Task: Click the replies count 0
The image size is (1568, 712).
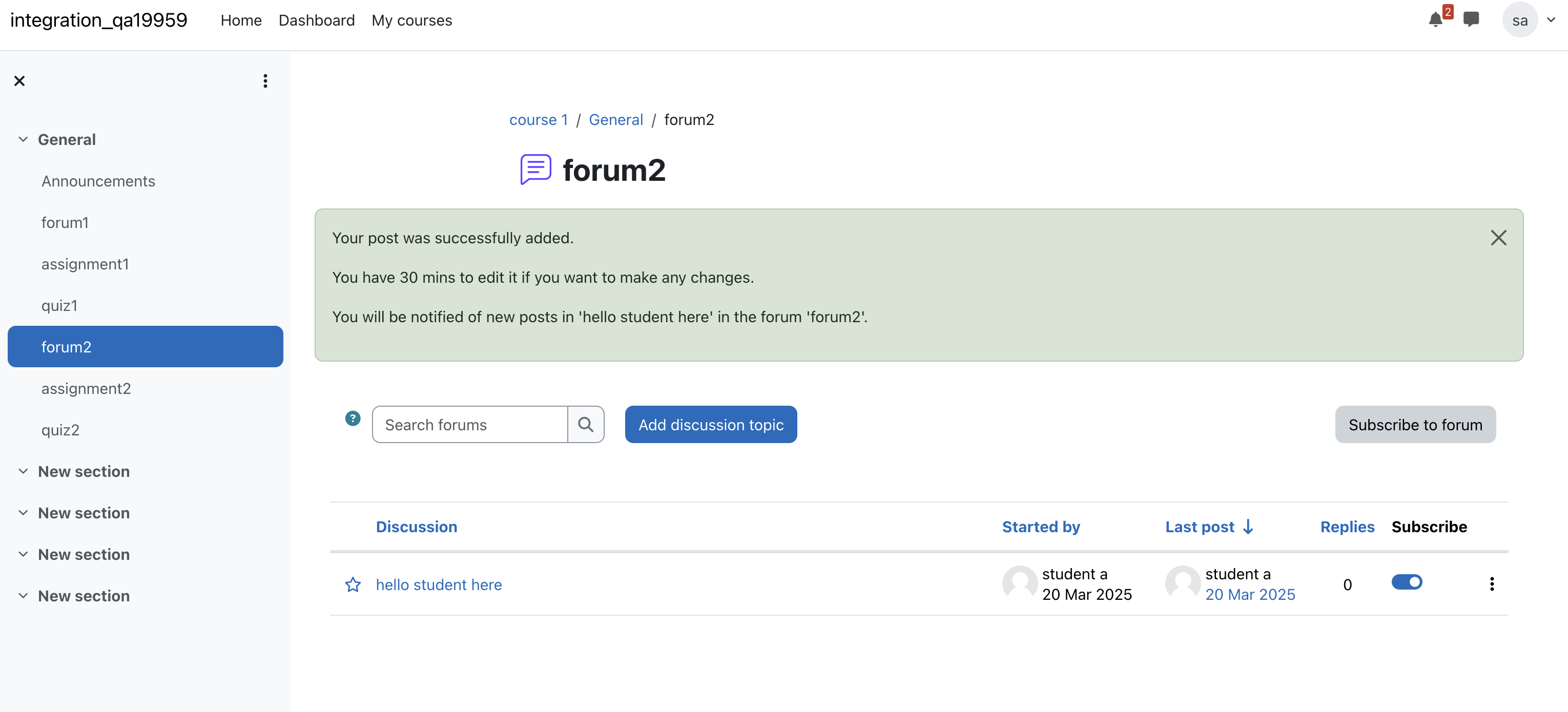Action: (x=1347, y=584)
